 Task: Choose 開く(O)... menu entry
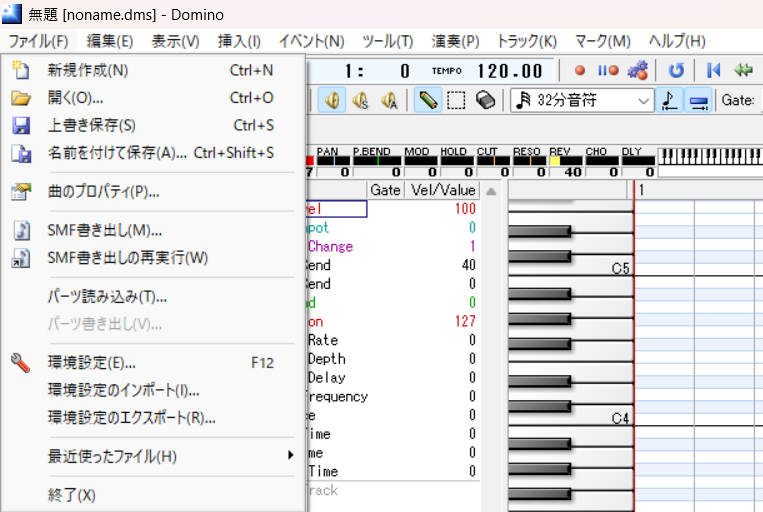point(153,98)
